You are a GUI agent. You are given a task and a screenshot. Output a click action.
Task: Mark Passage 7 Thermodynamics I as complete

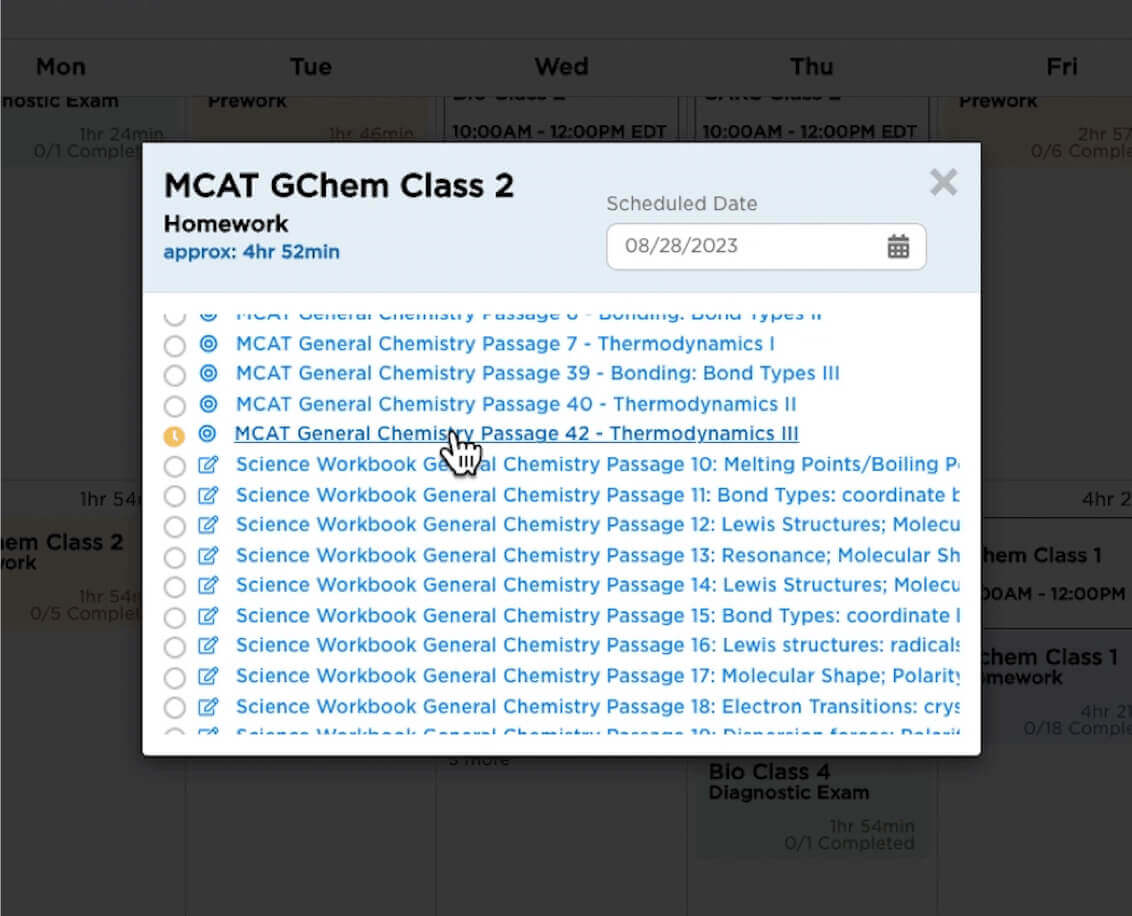[174, 346]
